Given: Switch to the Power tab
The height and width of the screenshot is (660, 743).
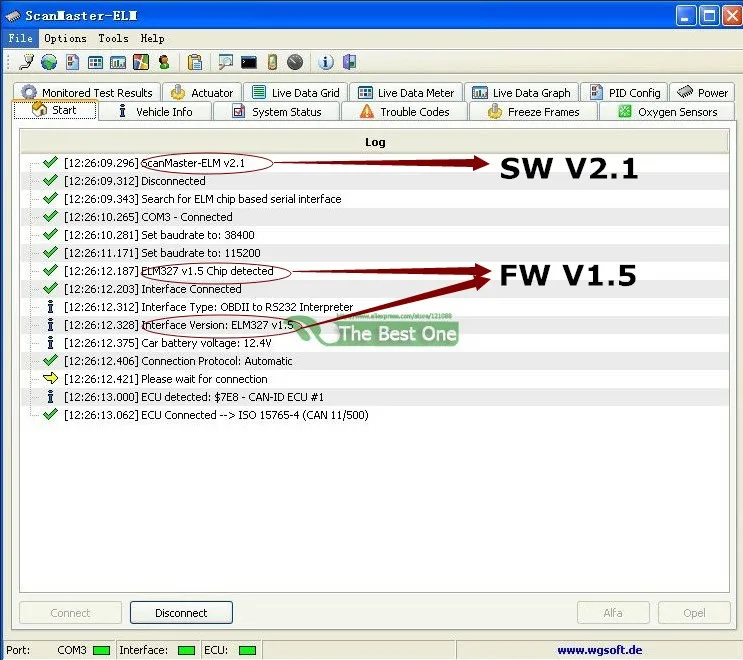Looking at the screenshot, I should tap(702, 92).
